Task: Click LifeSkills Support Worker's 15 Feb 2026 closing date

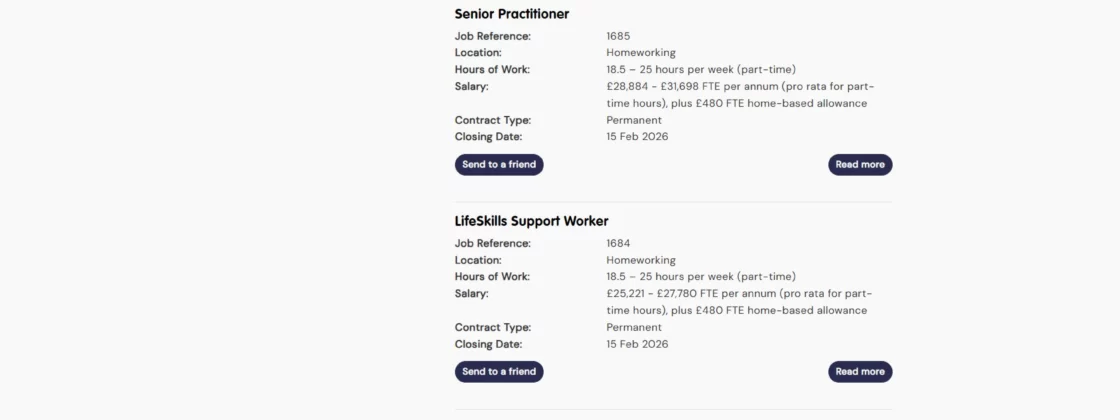Action: click(x=637, y=344)
